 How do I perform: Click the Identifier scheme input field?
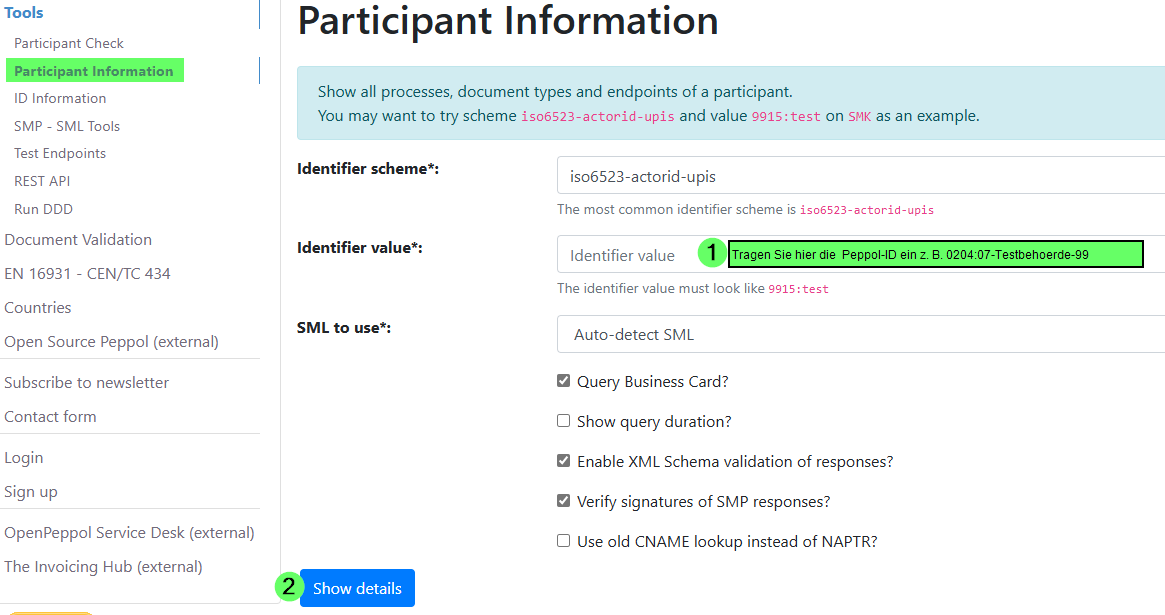[x=860, y=176]
